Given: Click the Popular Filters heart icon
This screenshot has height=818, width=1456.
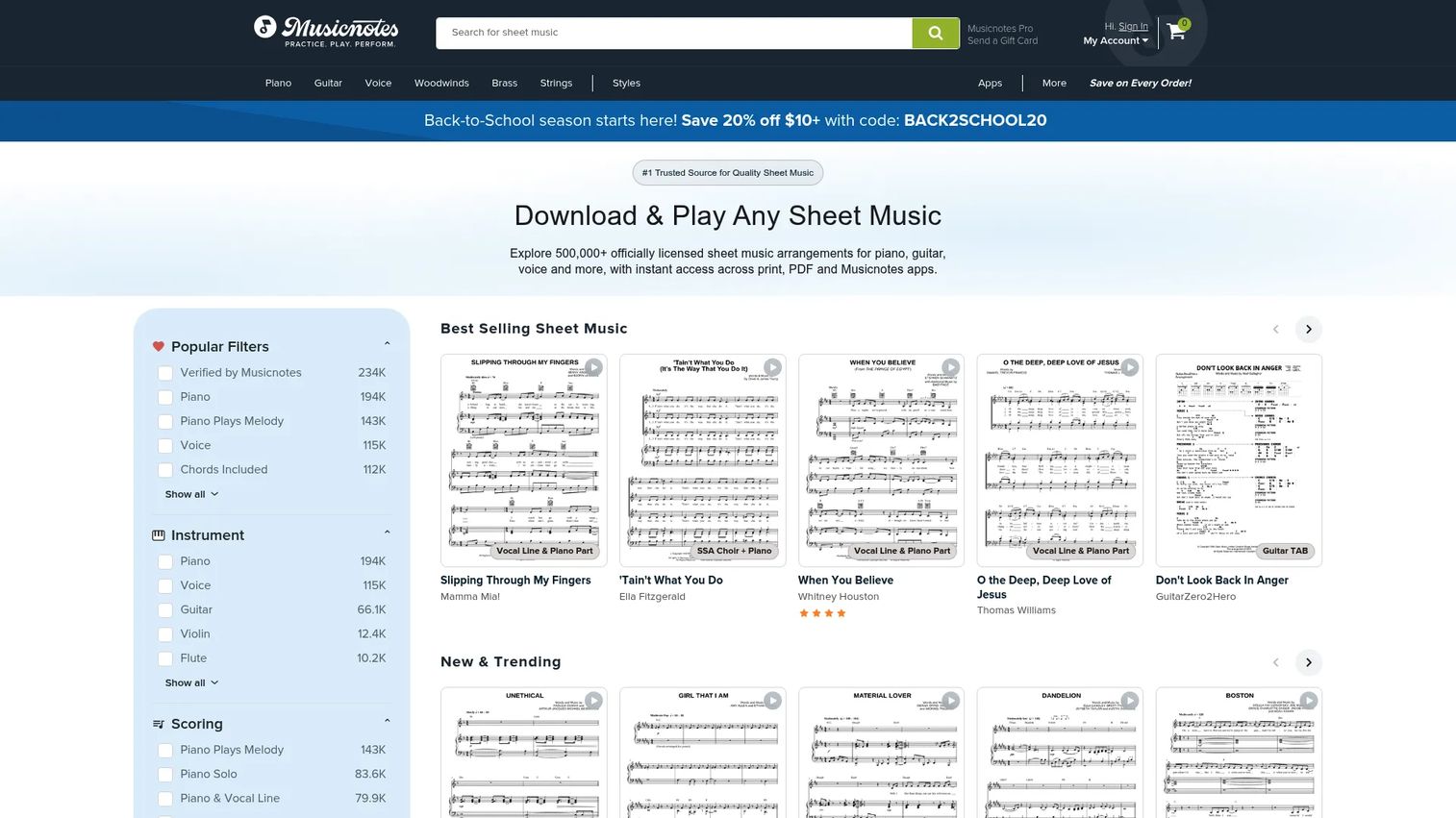Looking at the screenshot, I should click(x=159, y=347).
